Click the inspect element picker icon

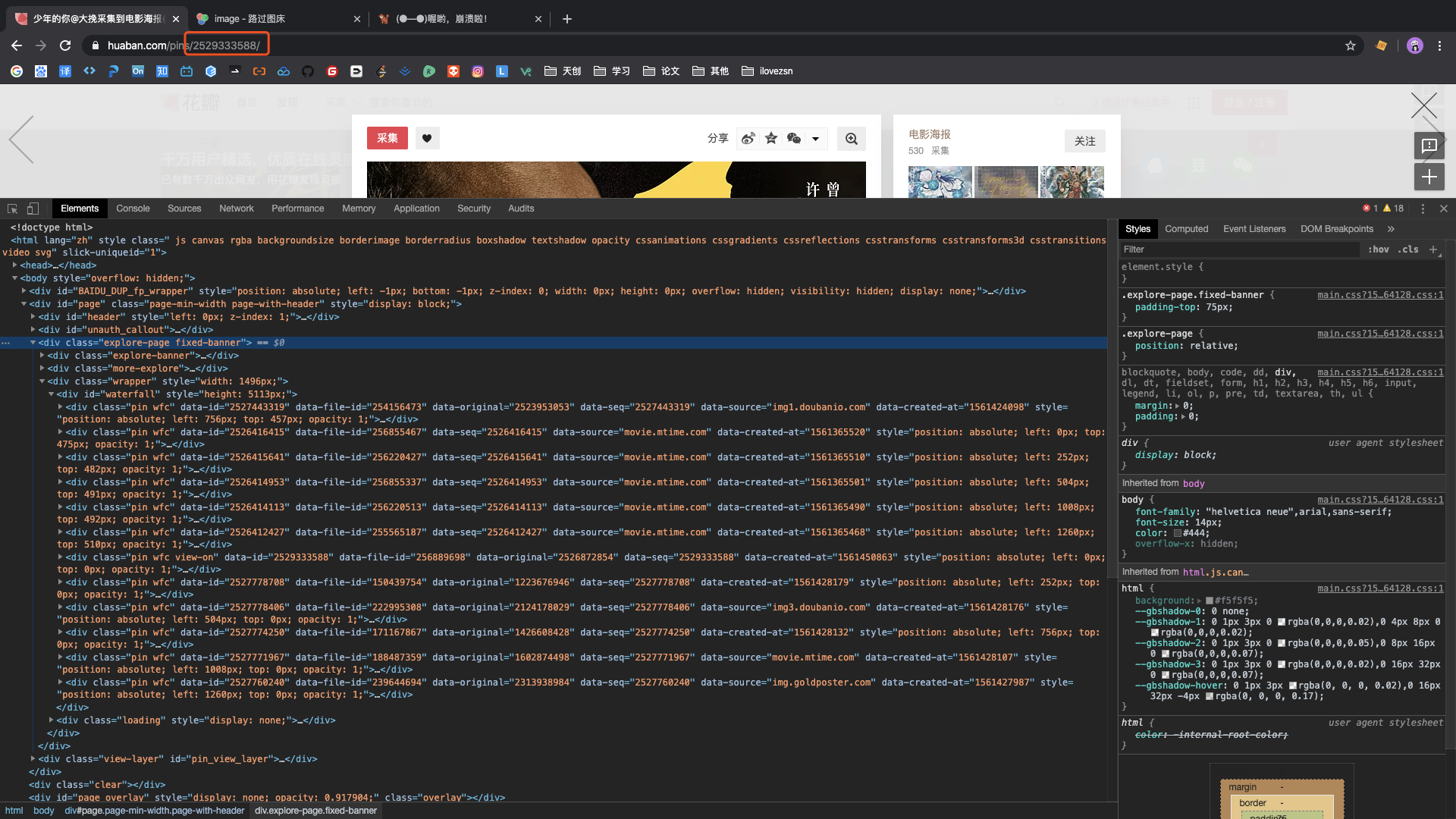click(12, 209)
